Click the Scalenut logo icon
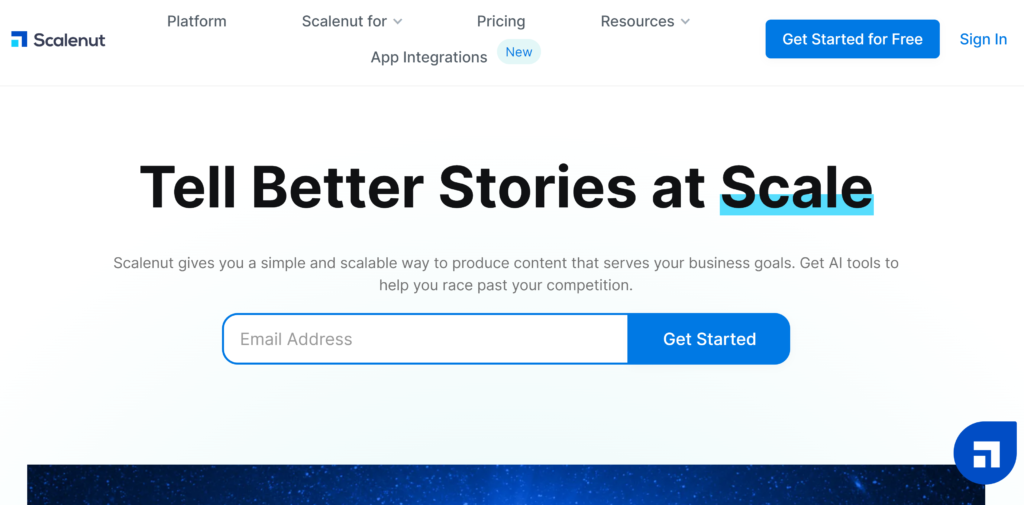The width and height of the screenshot is (1024, 505). click(x=19, y=39)
